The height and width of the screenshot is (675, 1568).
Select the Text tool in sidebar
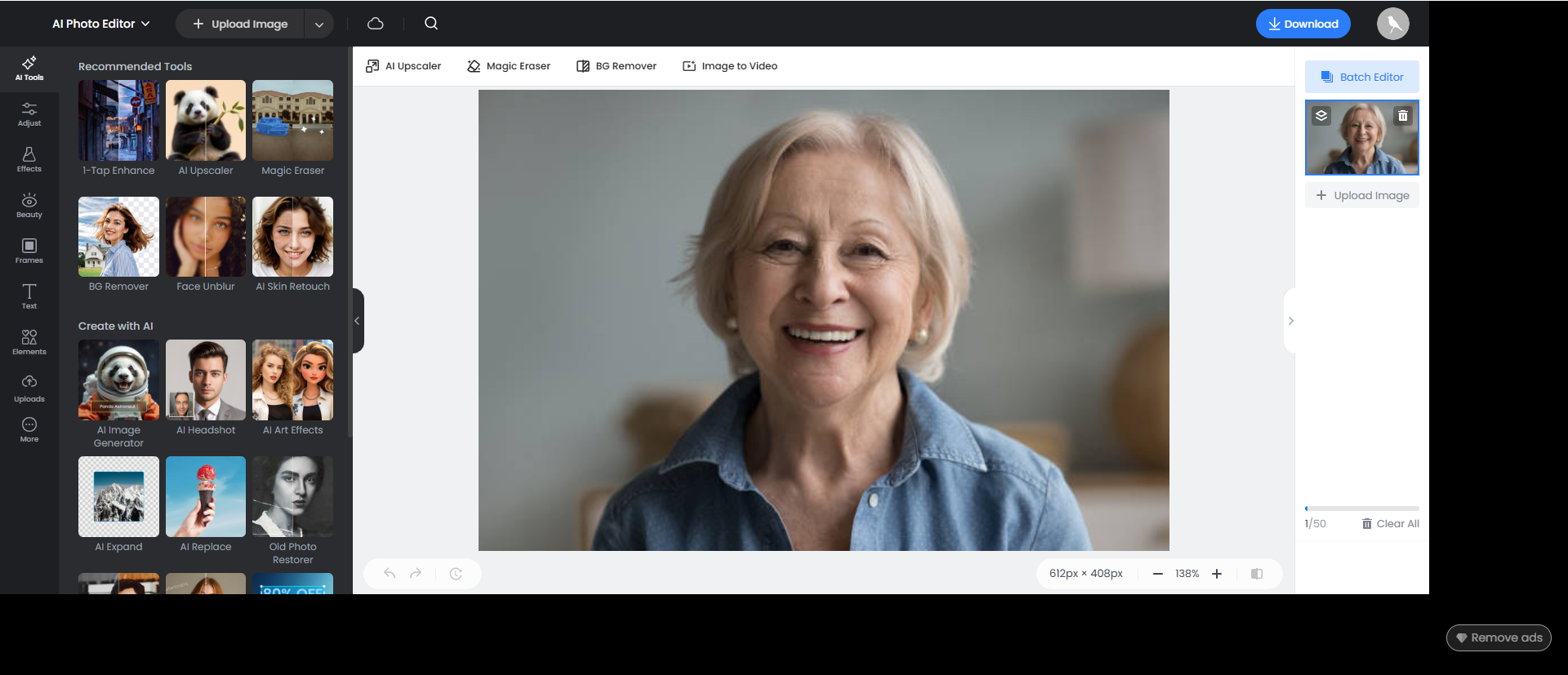29,297
